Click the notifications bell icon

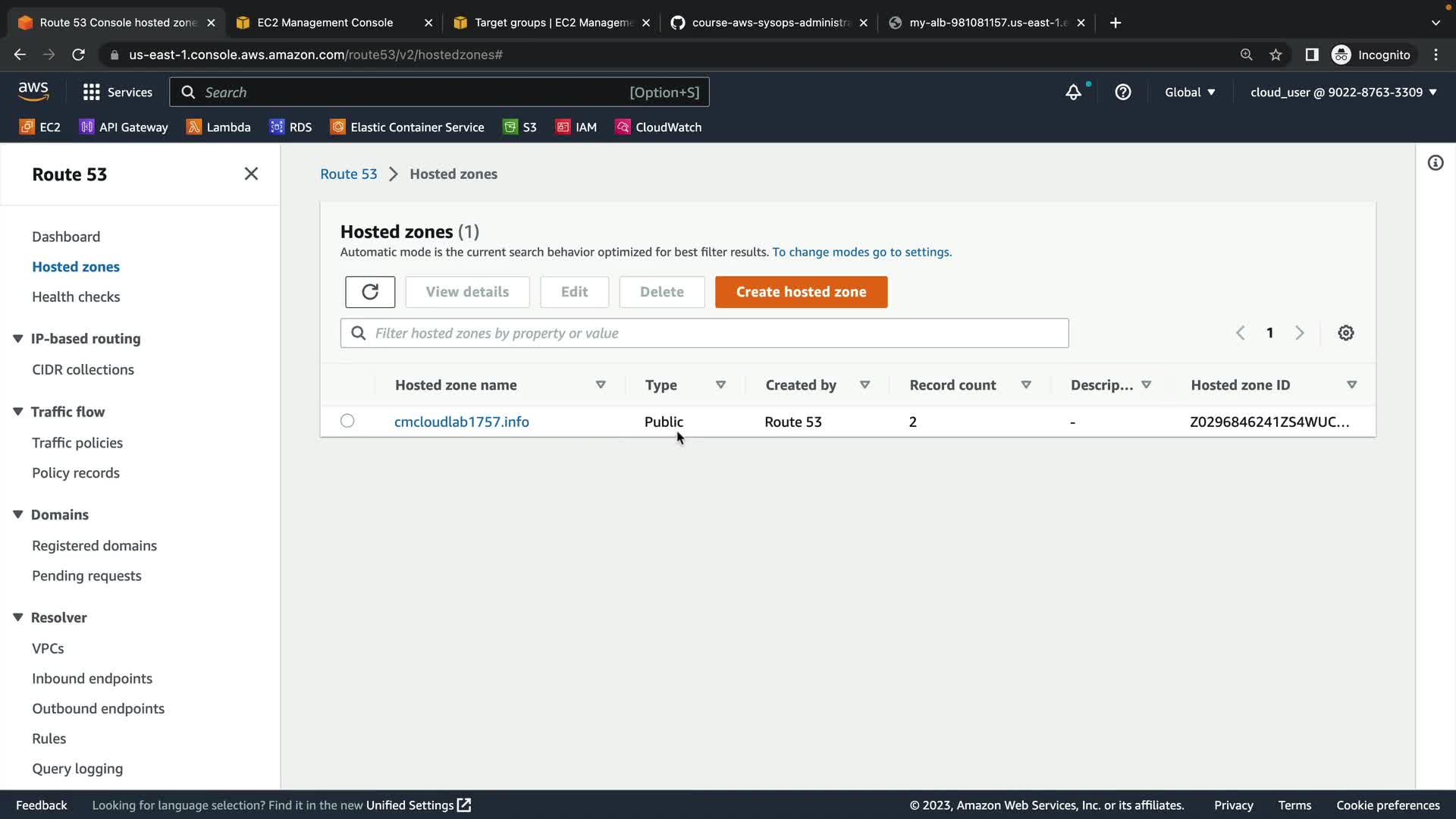pos(1073,93)
